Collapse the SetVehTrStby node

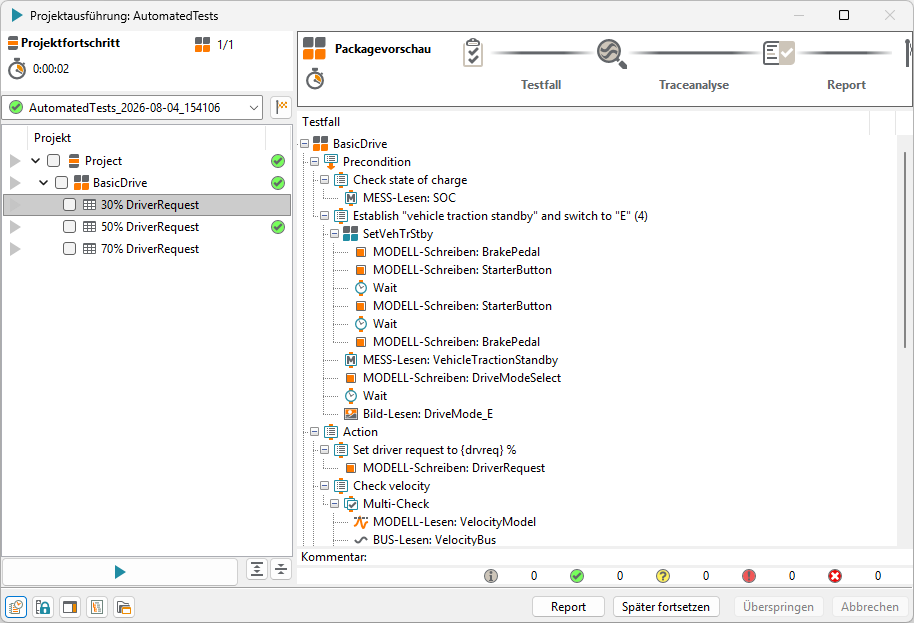coord(335,234)
